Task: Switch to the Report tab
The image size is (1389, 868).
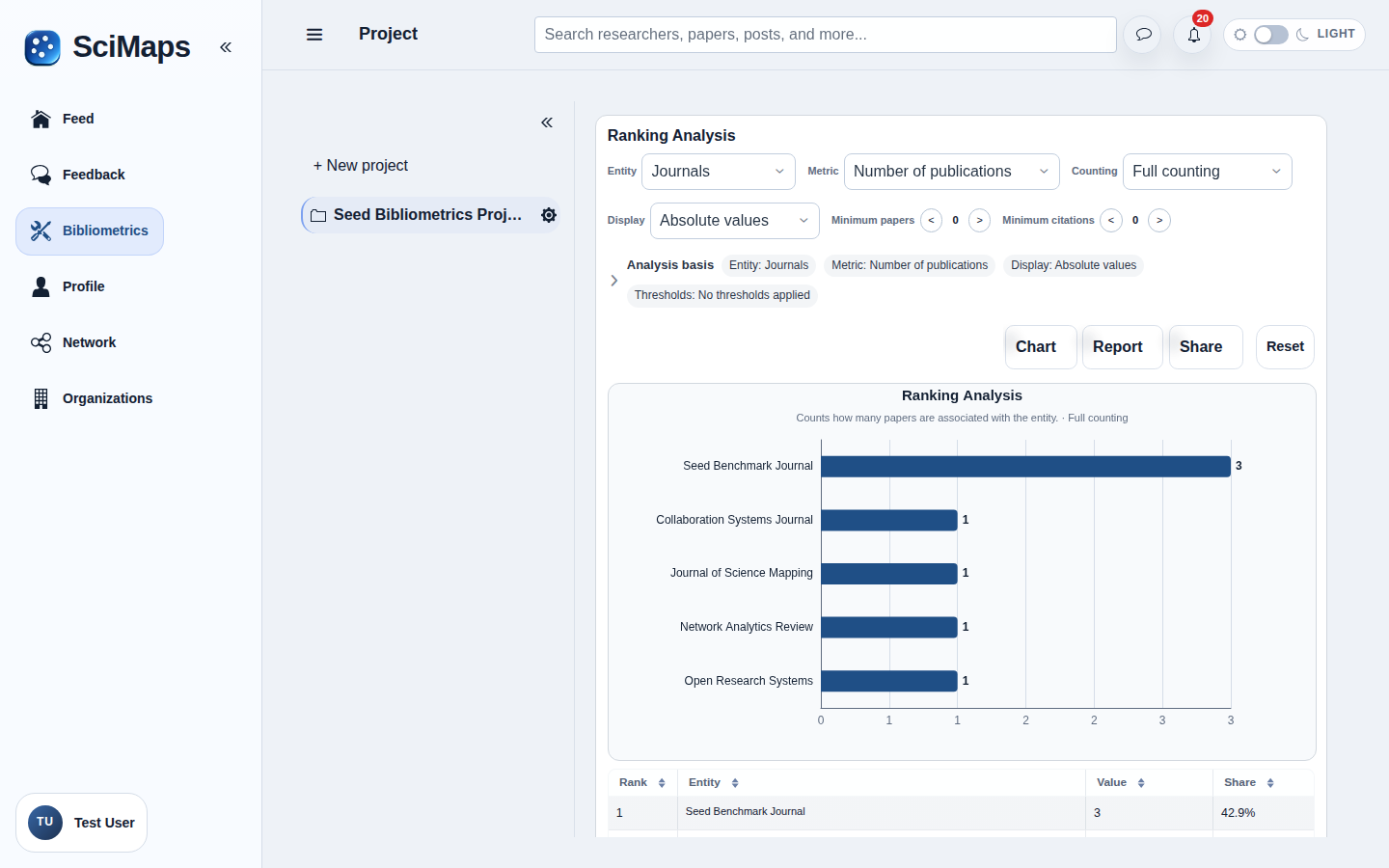Action: 1123,347
